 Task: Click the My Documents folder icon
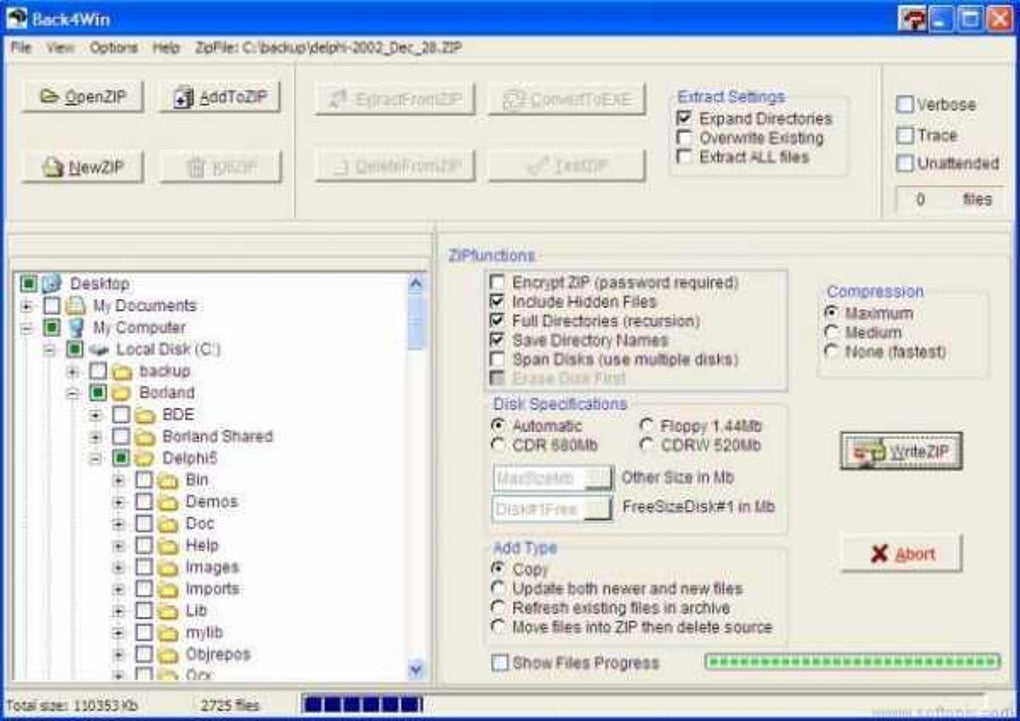pos(75,305)
